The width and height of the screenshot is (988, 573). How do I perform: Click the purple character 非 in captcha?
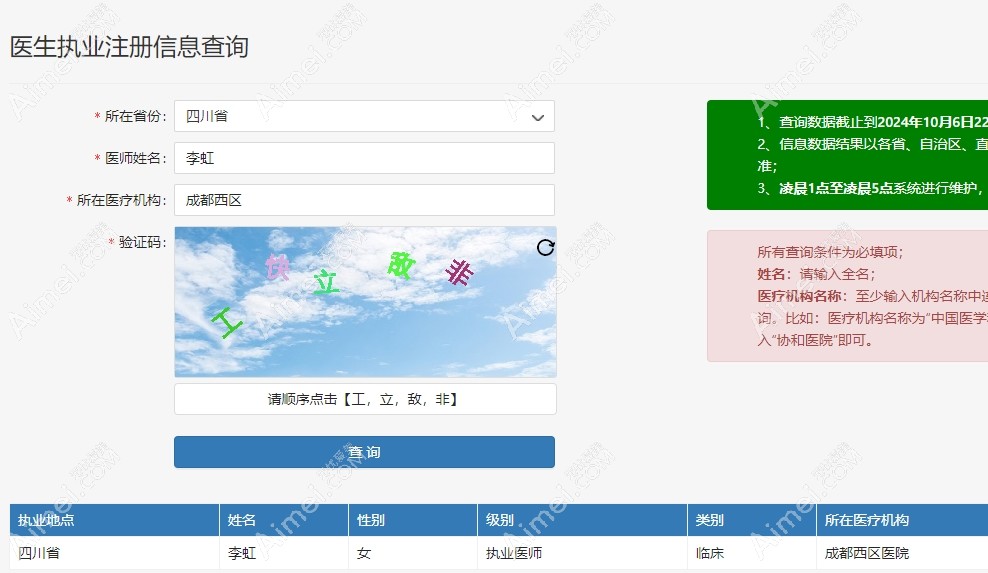(x=459, y=273)
